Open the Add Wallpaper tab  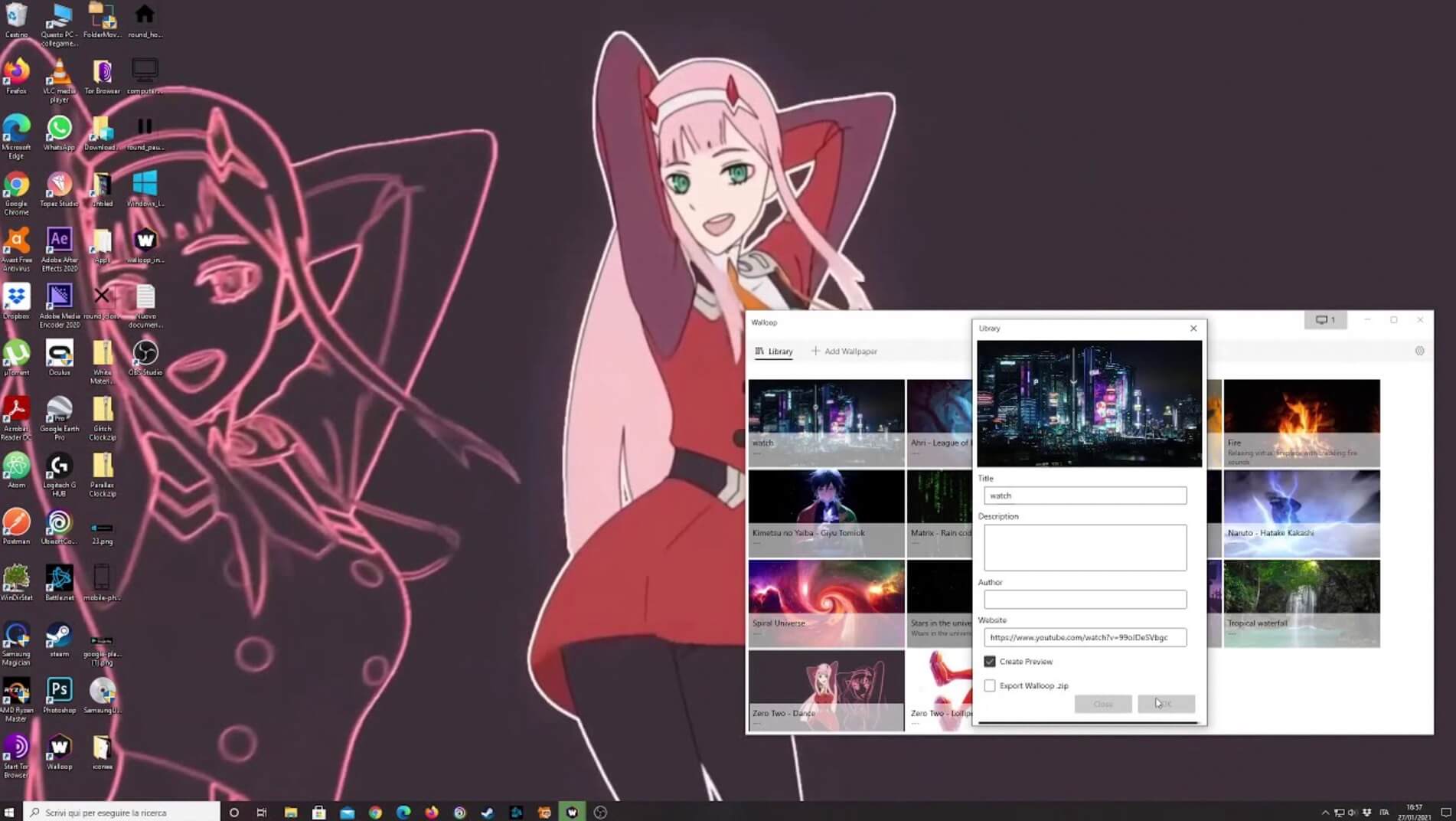pos(844,352)
